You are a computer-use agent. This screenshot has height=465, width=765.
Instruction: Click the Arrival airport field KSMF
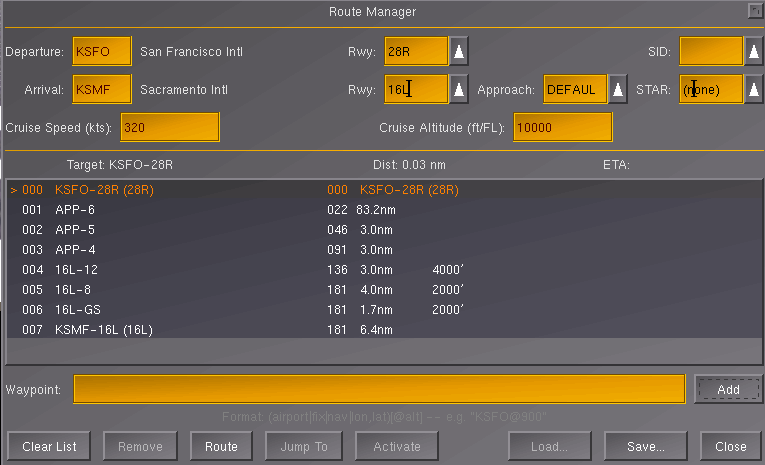[x=102, y=89]
